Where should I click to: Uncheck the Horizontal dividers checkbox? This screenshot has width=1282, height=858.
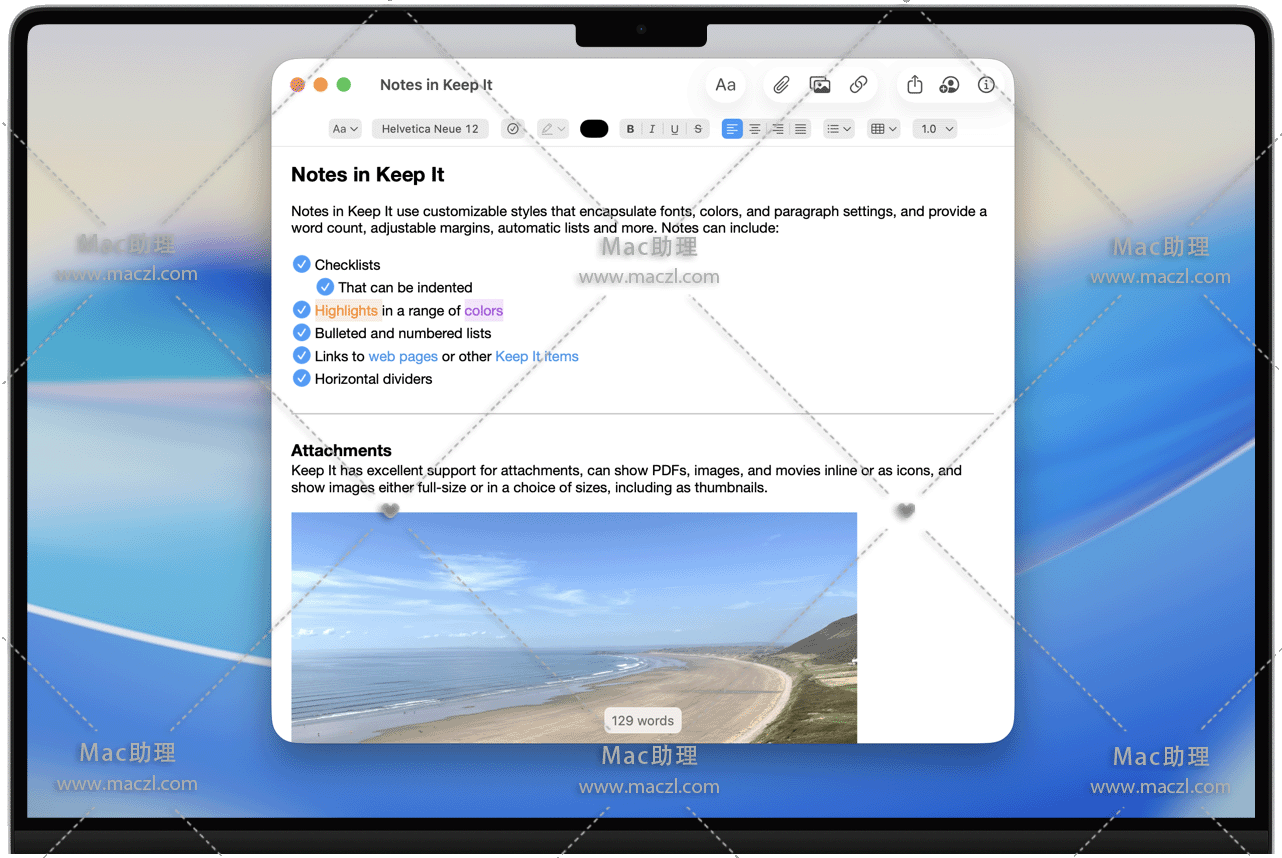(301, 378)
